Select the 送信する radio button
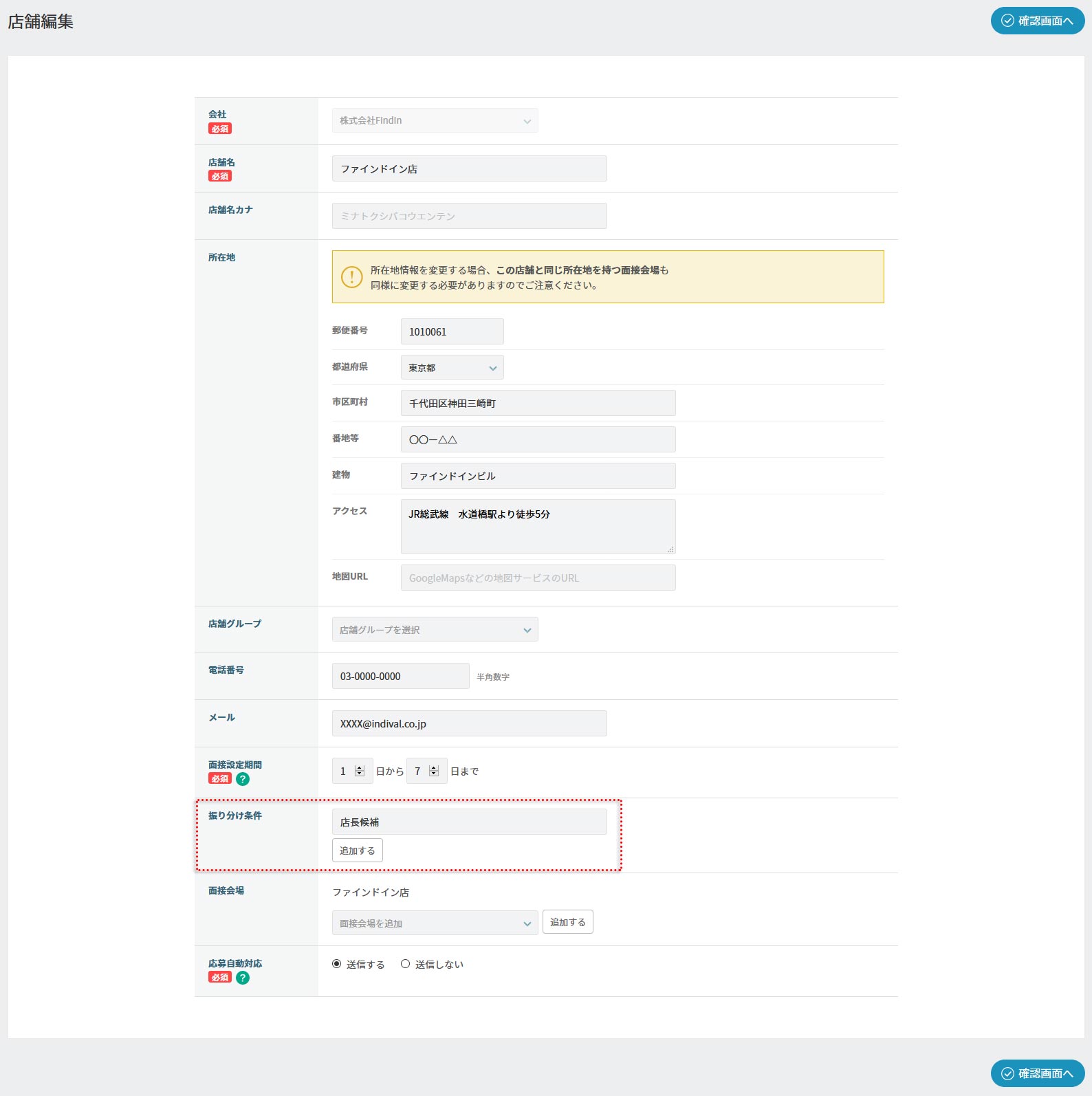The image size is (1092, 1096). click(x=337, y=964)
